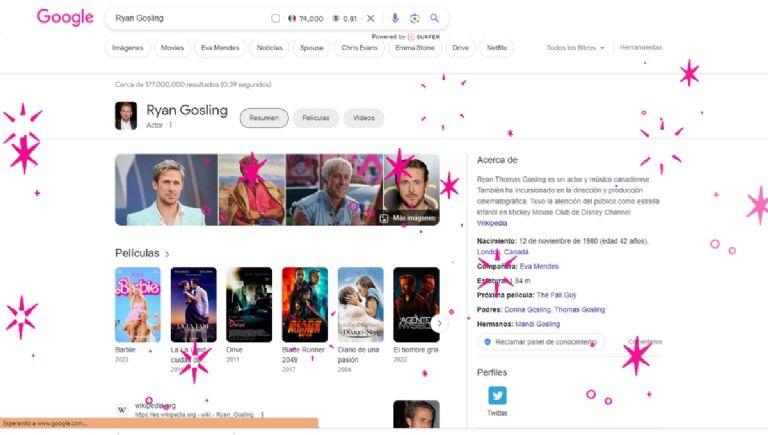The height and width of the screenshot is (435, 768).
Task: Open the Drive movie poster
Action: click(249, 305)
